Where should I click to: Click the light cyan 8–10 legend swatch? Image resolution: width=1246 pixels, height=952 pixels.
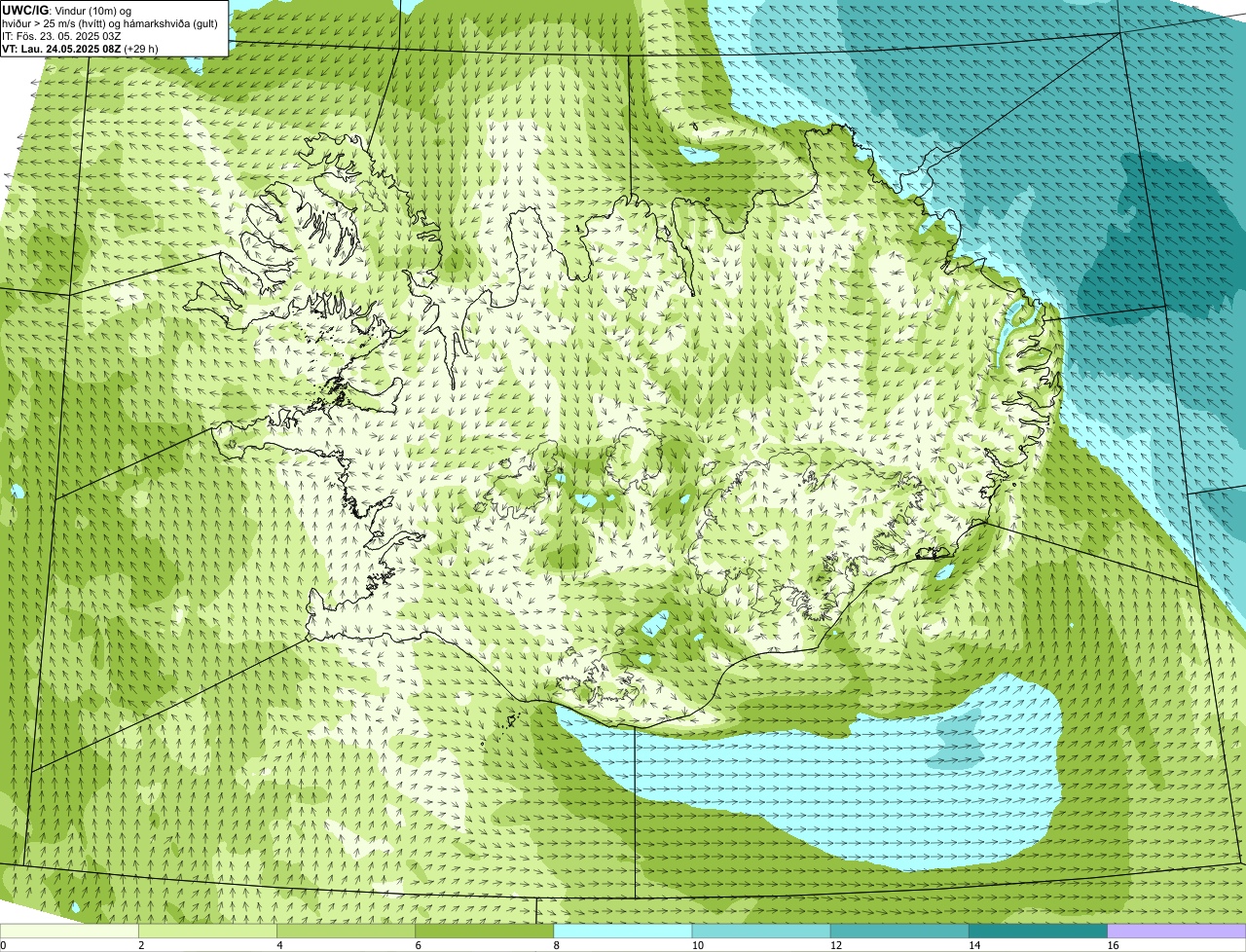click(623, 931)
